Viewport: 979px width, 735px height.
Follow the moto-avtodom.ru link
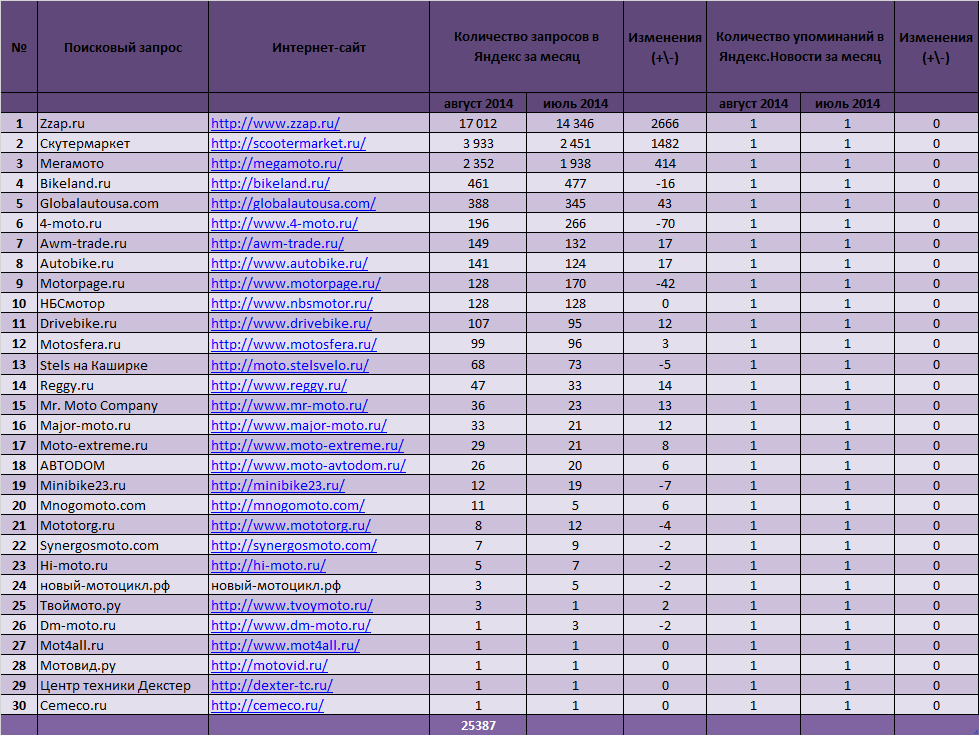pos(308,465)
